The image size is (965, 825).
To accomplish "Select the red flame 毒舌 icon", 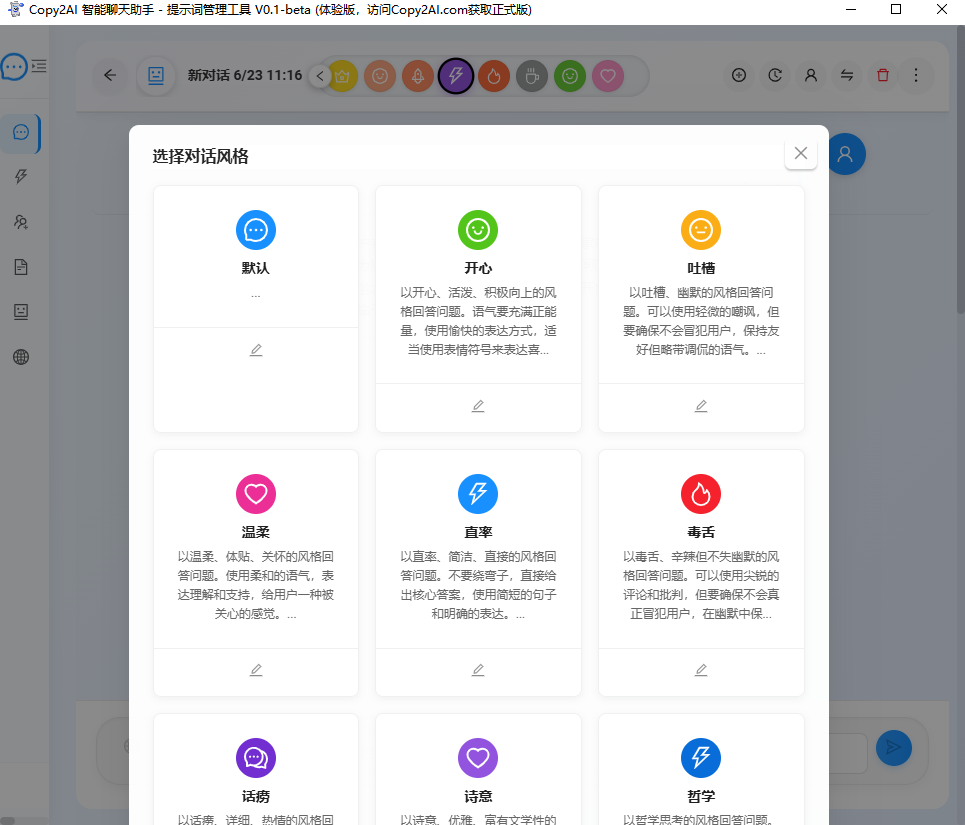I will click(x=701, y=494).
